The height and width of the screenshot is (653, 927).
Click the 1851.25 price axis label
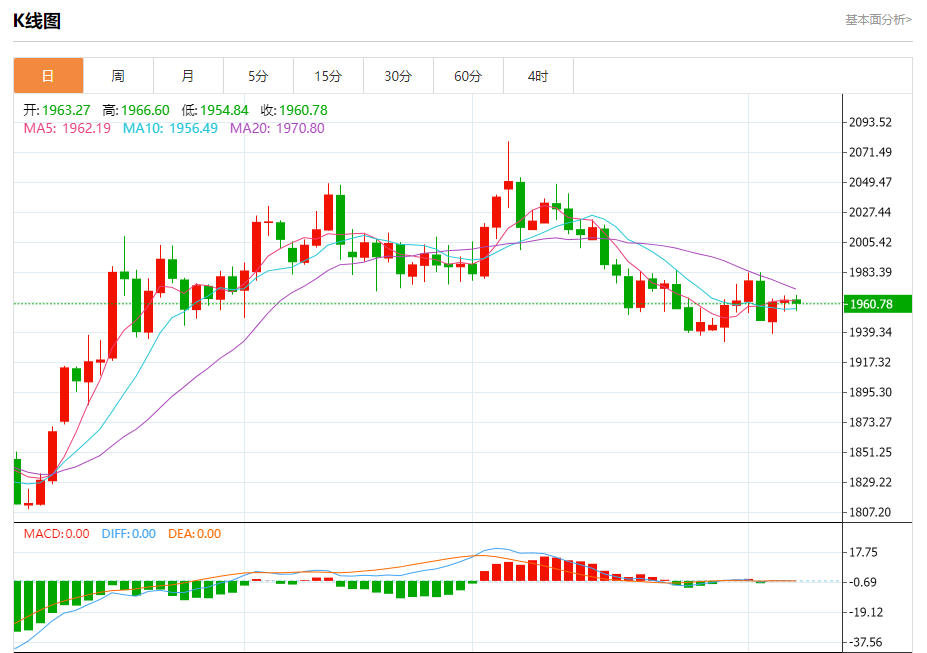click(870, 453)
